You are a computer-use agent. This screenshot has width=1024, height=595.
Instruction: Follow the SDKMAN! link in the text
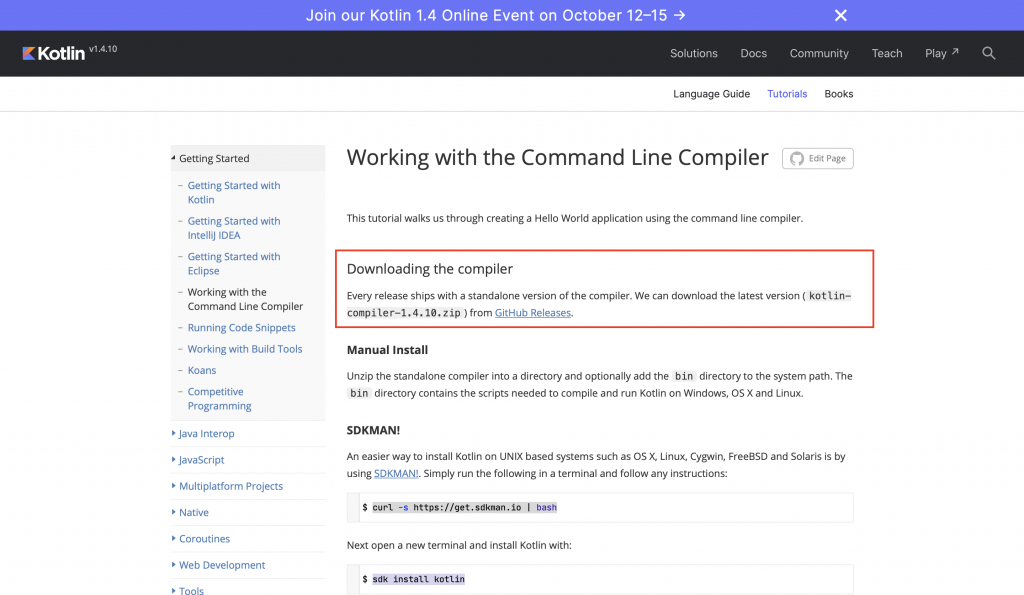point(396,474)
